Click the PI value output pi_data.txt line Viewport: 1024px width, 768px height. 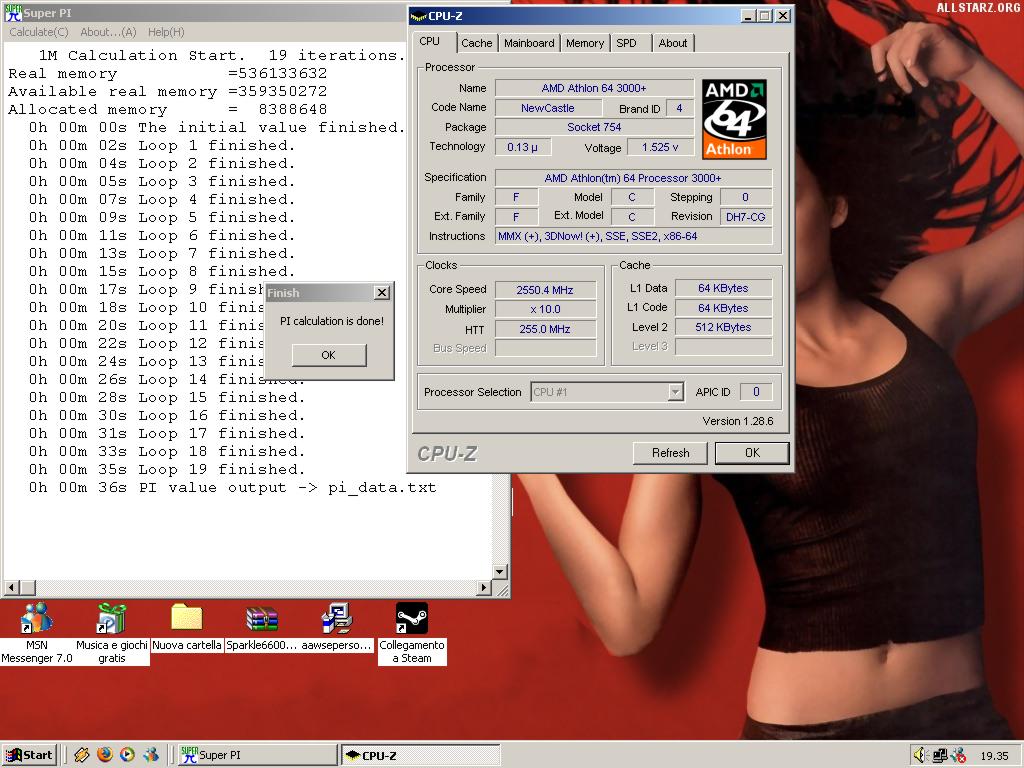[232, 487]
